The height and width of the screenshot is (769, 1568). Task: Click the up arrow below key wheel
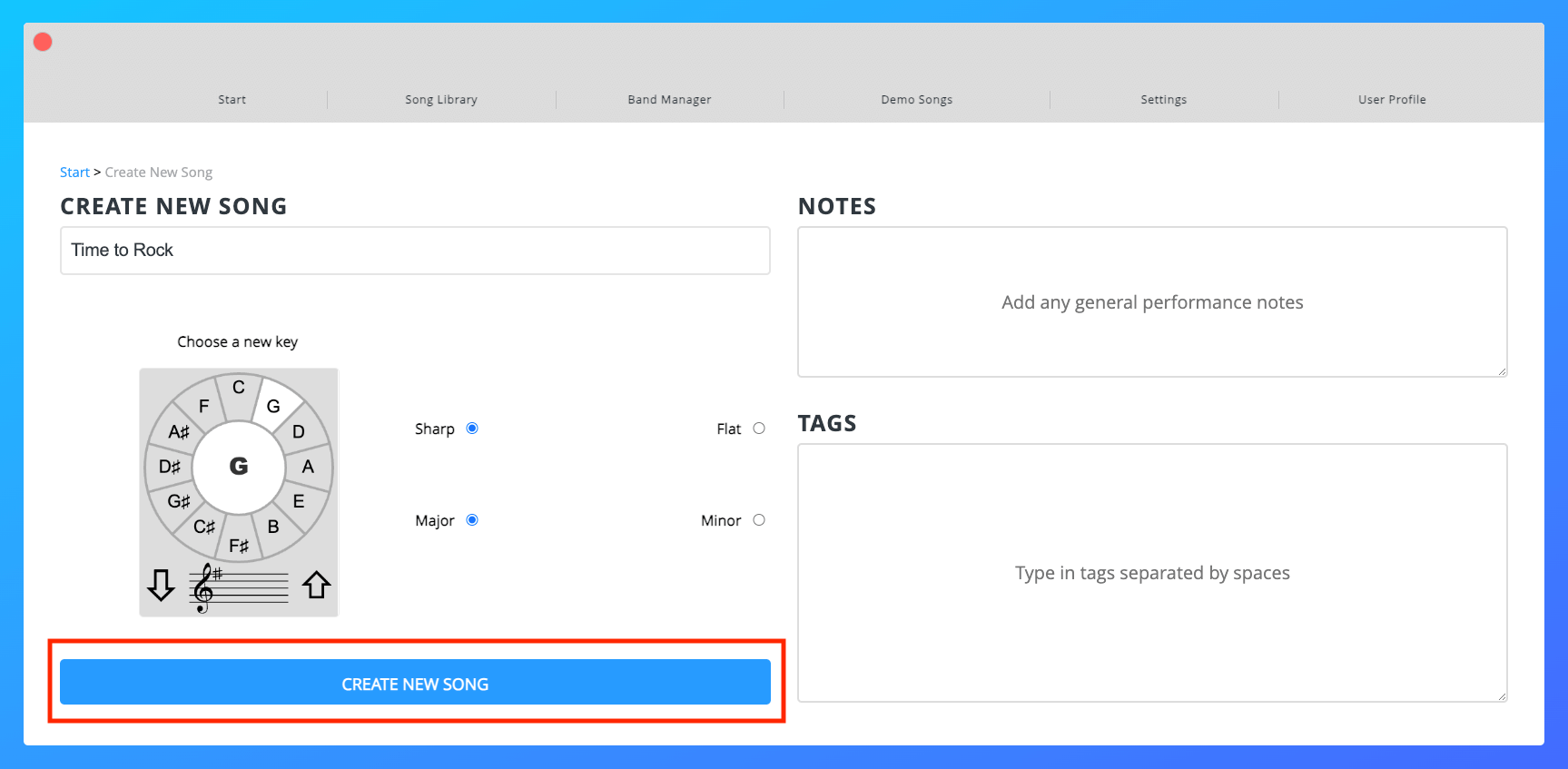(316, 586)
